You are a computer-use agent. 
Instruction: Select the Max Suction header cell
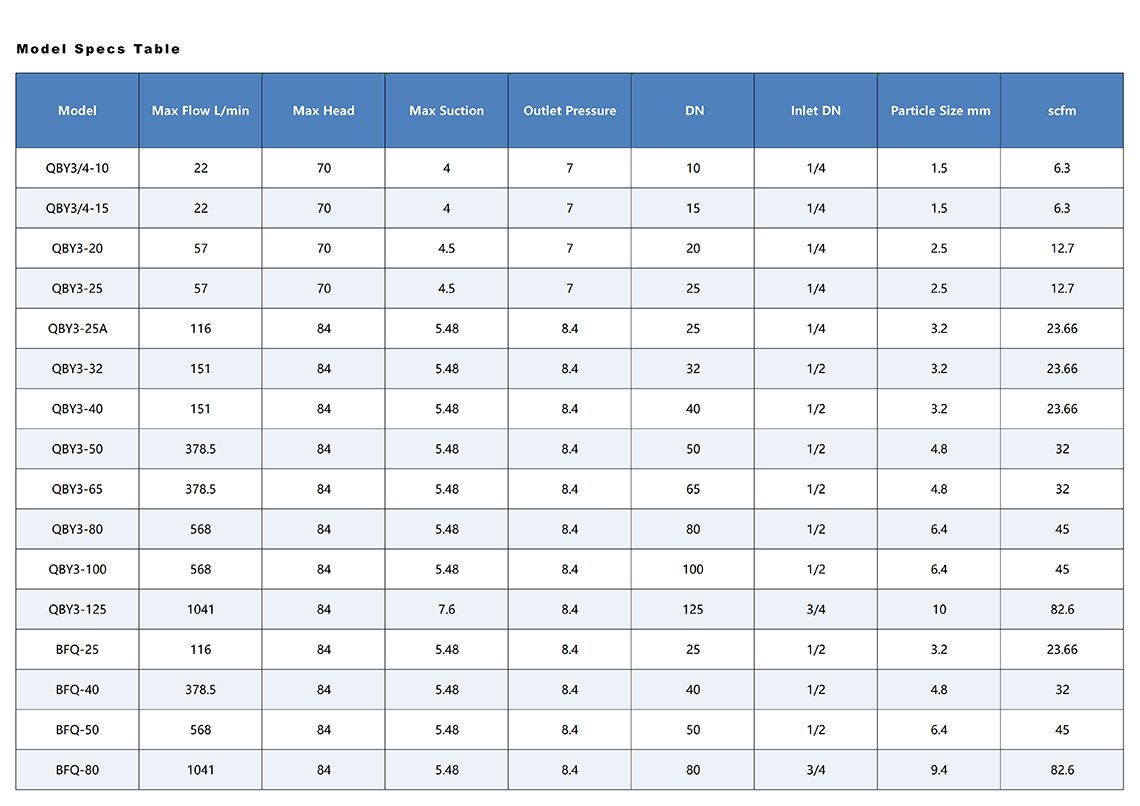(x=446, y=110)
